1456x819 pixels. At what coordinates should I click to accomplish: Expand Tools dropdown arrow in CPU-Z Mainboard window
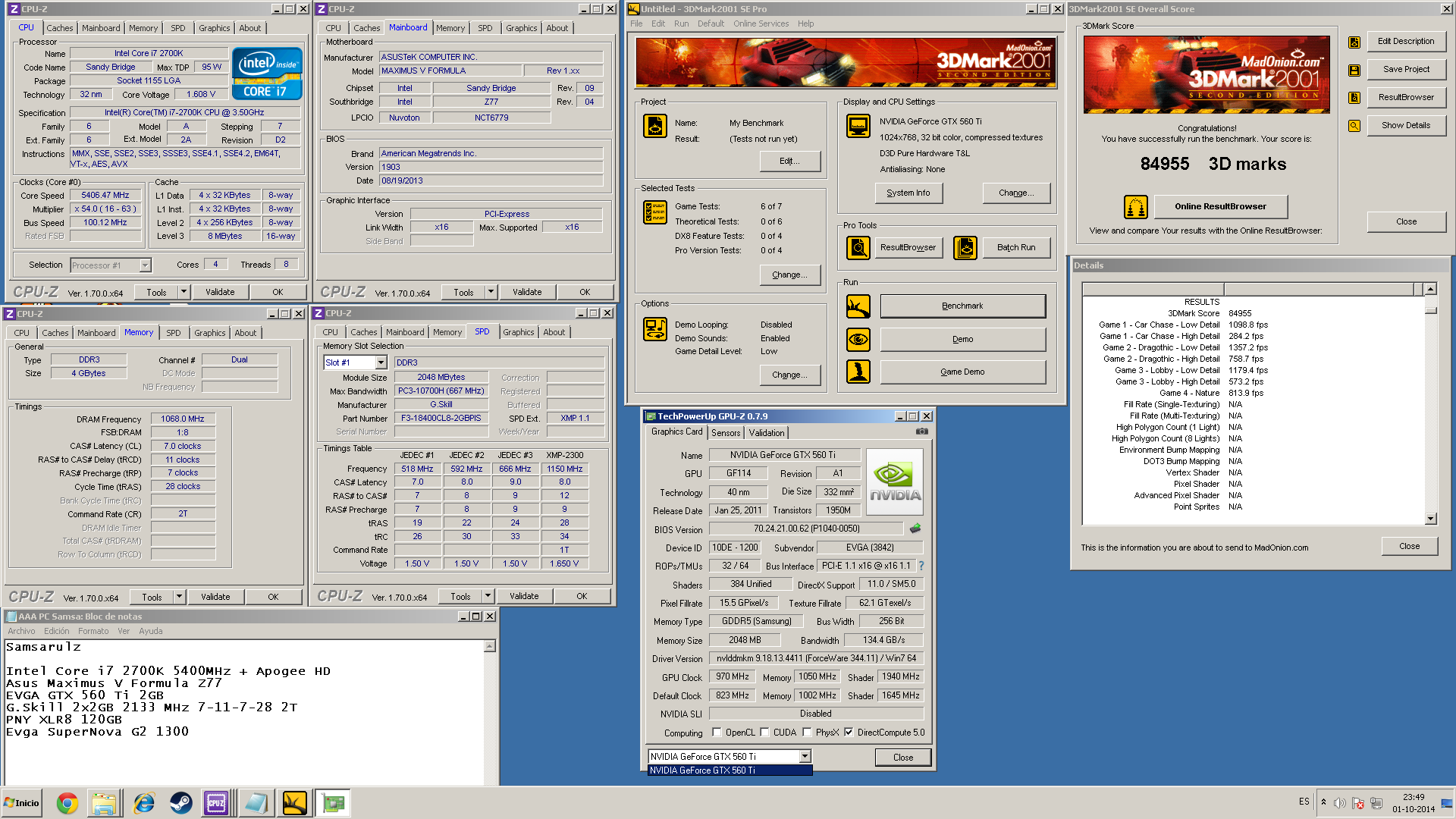click(491, 292)
